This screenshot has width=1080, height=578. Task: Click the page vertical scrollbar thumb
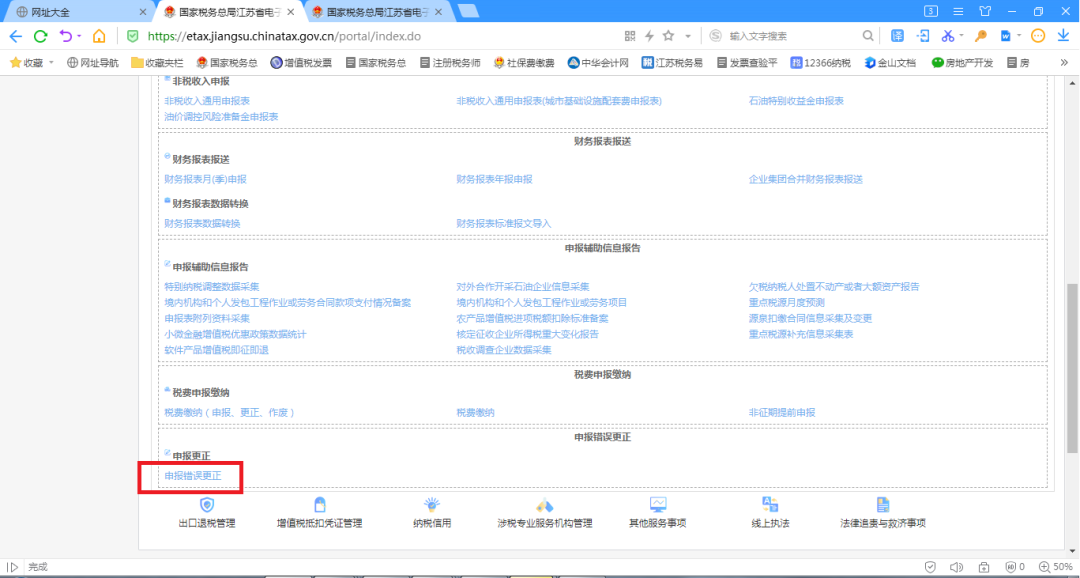point(1072,369)
